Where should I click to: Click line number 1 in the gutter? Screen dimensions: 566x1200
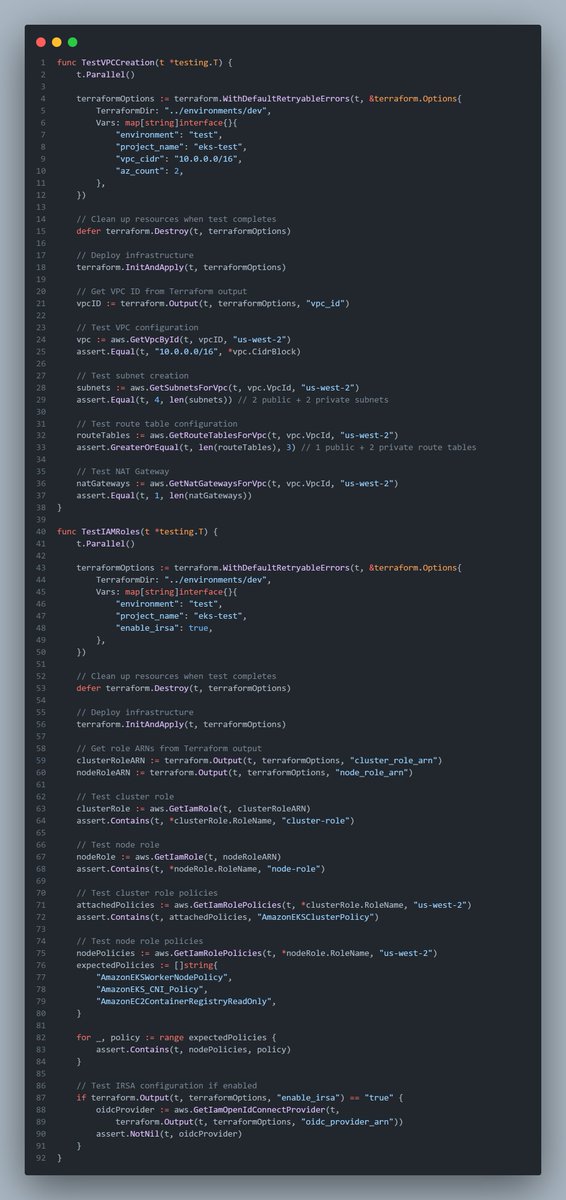(x=43, y=63)
